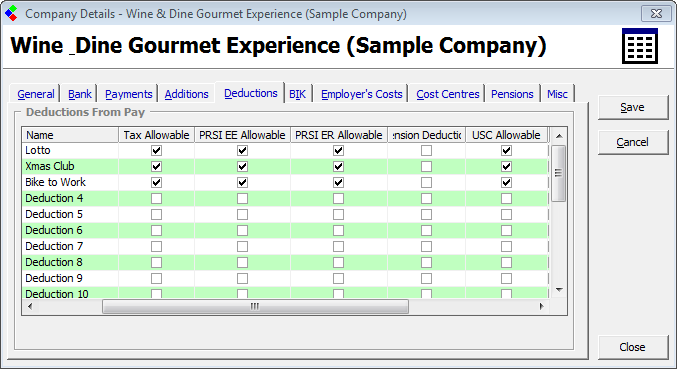Click the Close button at bottom right
The image size is (677, 369).
tap(633, 347)
